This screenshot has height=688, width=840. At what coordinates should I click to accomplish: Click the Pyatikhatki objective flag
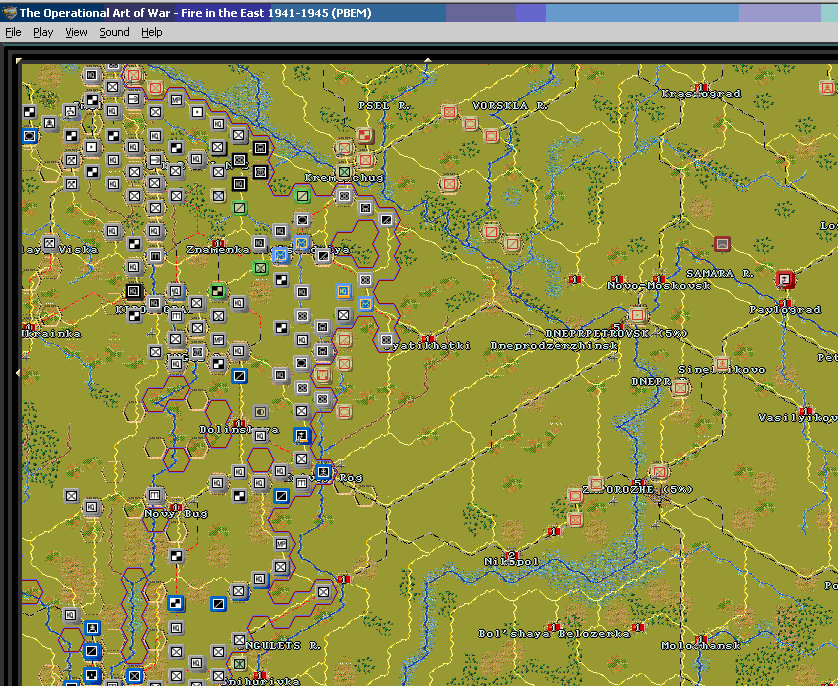[x=427, y=339]
